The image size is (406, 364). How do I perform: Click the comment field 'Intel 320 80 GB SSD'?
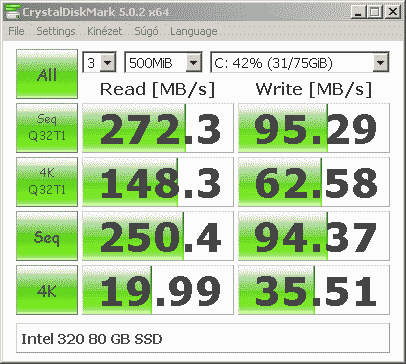pyautogui.click(x=203, y=338)
